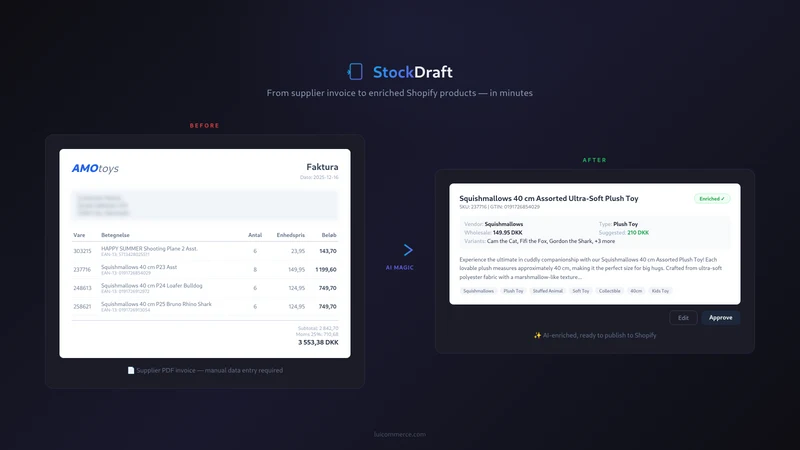Click the StockDraft phone logo icon

point(355,72)
